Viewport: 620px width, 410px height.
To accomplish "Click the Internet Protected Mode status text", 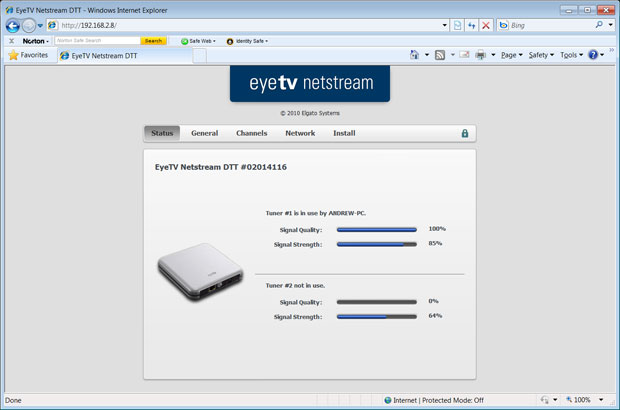I will (438, 400).
